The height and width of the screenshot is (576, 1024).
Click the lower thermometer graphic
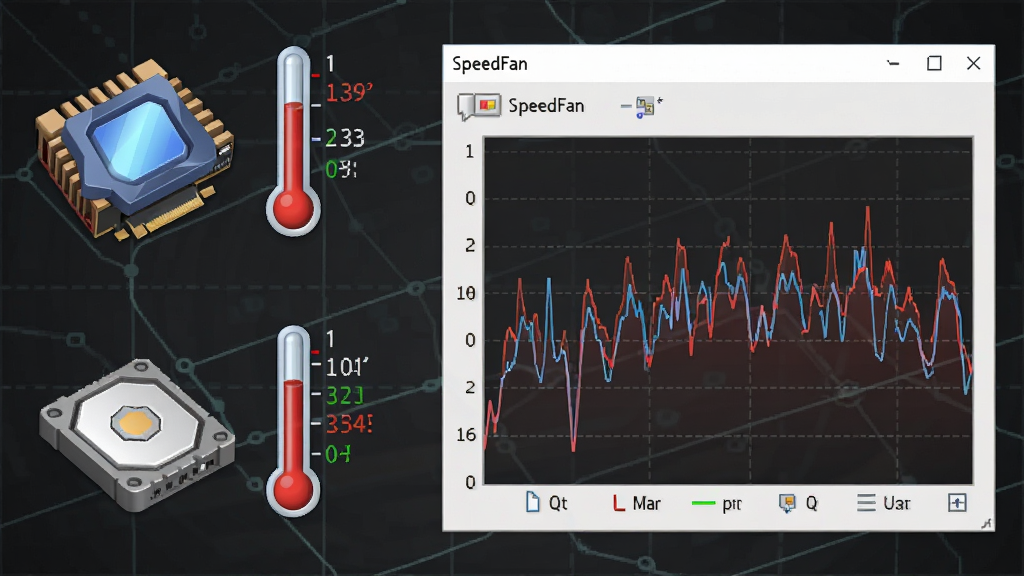point(293,421)
